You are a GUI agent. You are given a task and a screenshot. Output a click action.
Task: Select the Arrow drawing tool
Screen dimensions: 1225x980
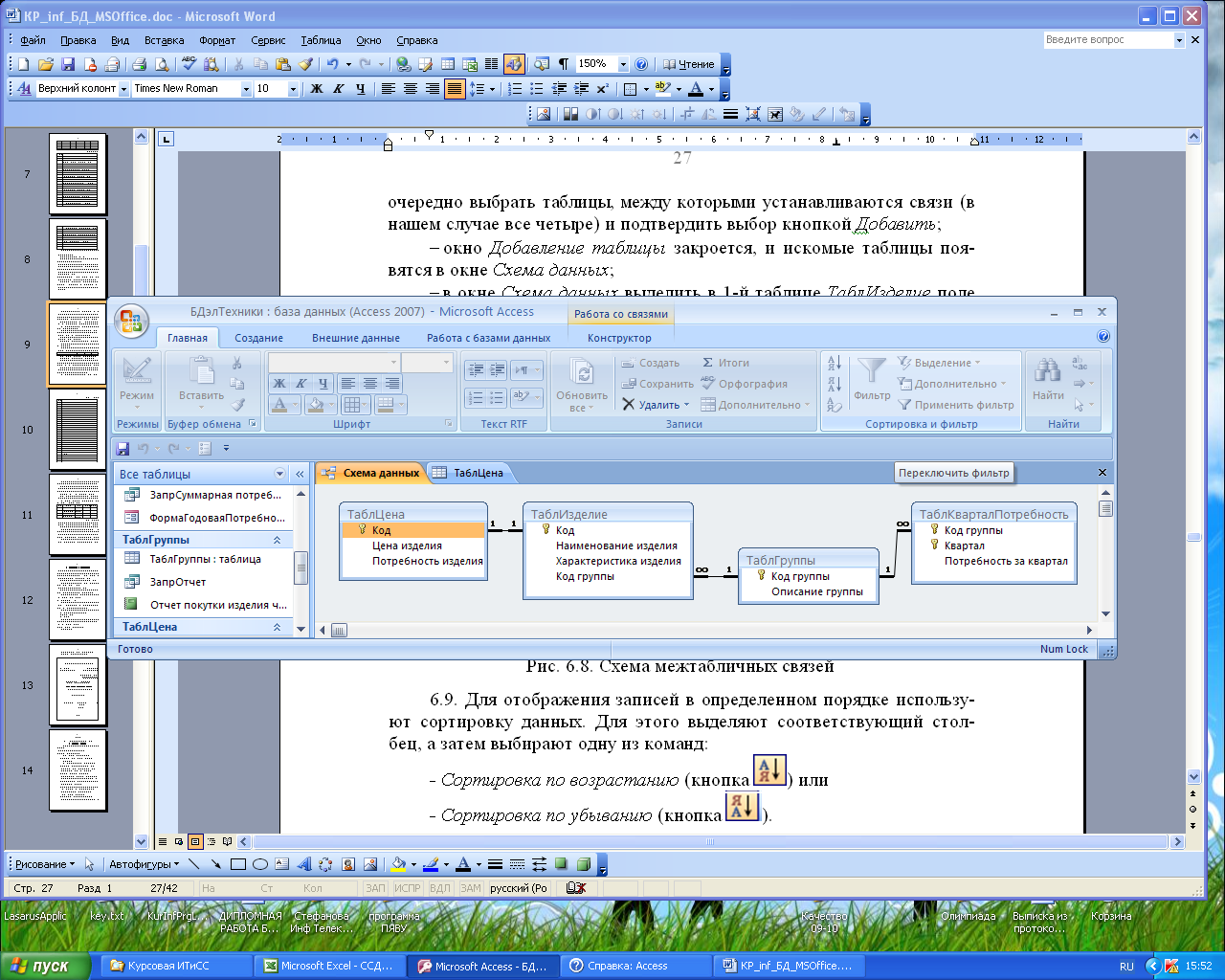point(216,864)
